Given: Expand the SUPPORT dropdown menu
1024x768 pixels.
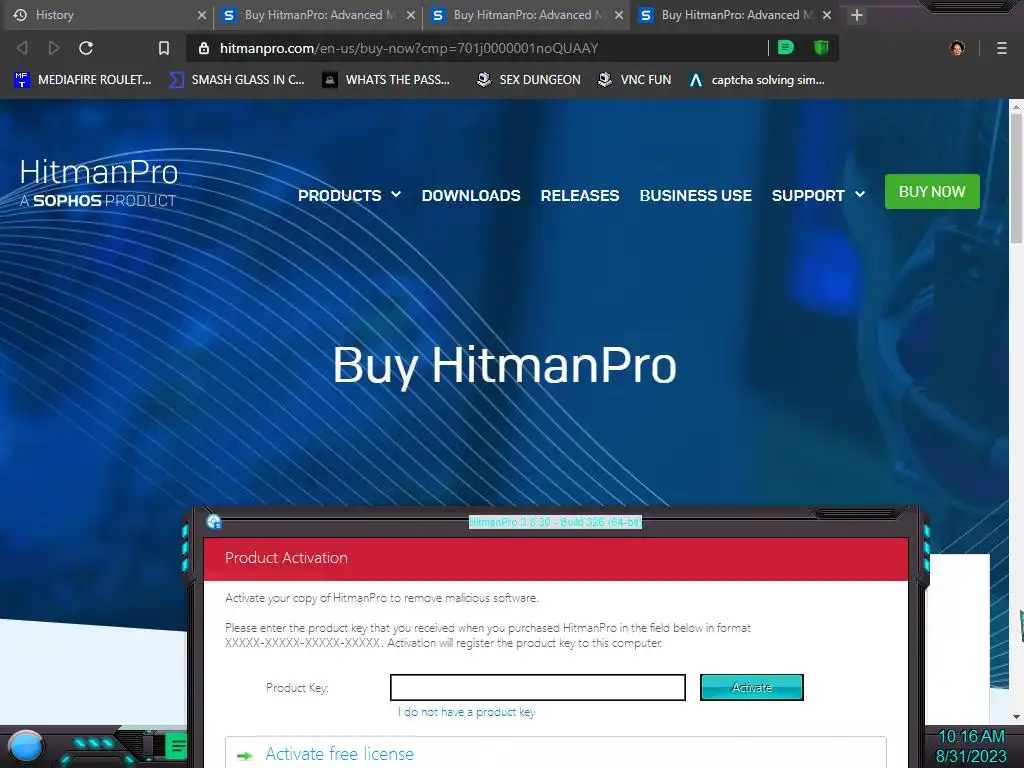Looking at the screenshot, I should coord(818,195).
